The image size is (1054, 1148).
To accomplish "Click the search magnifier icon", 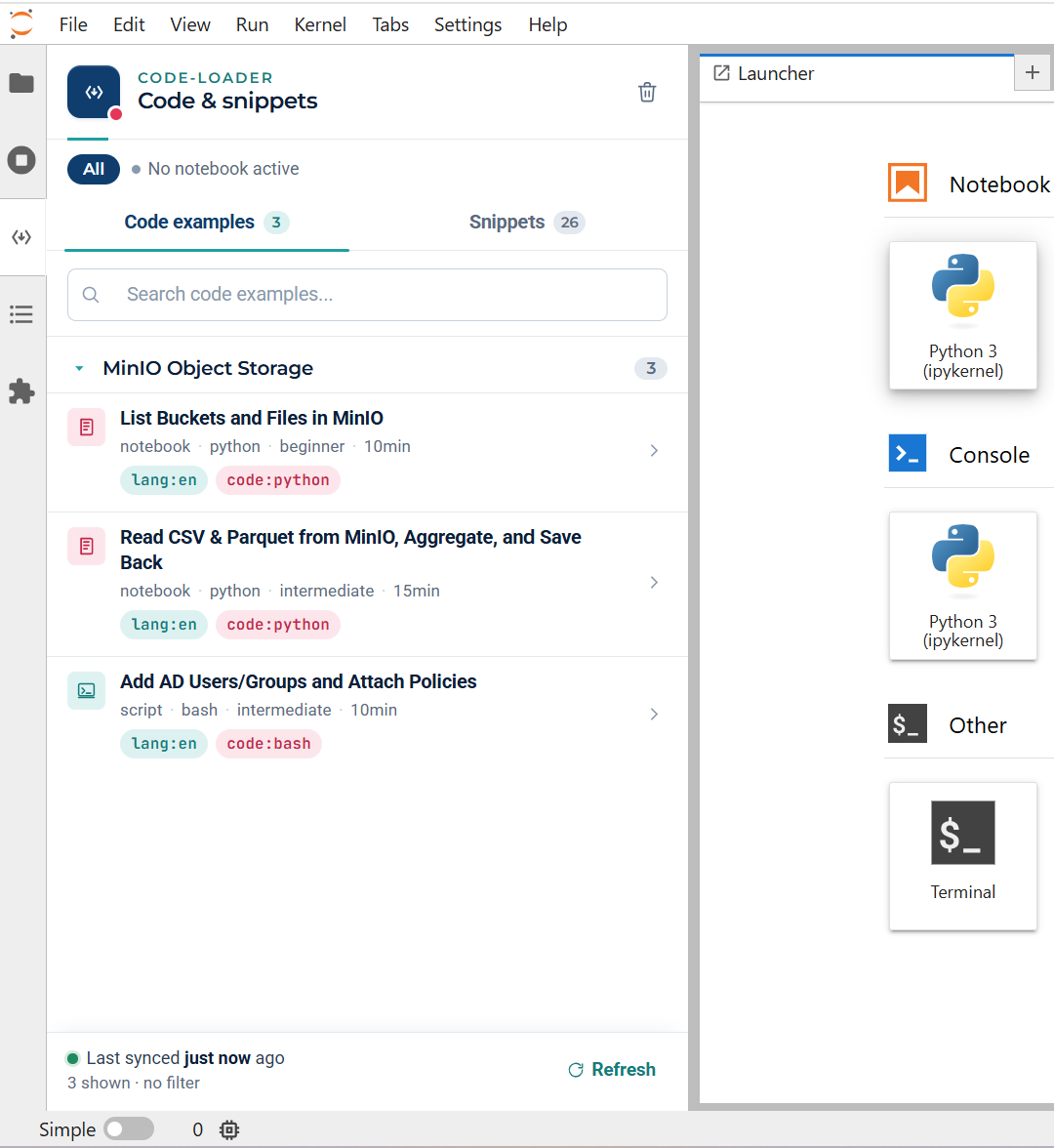I will coord(91,295).
